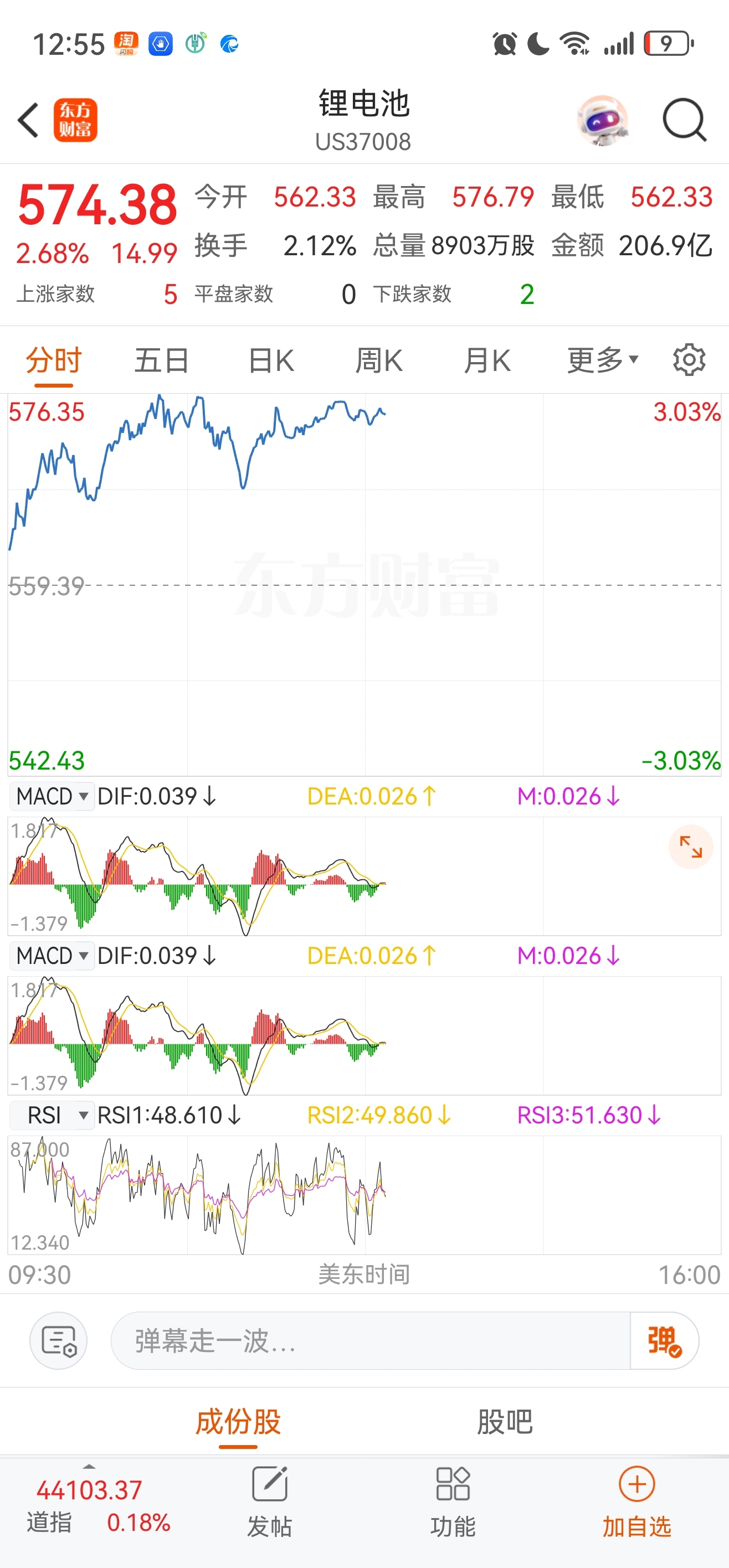Expand the 道指 index bar arrow

pyautogui.click(x=90, y=1467)
